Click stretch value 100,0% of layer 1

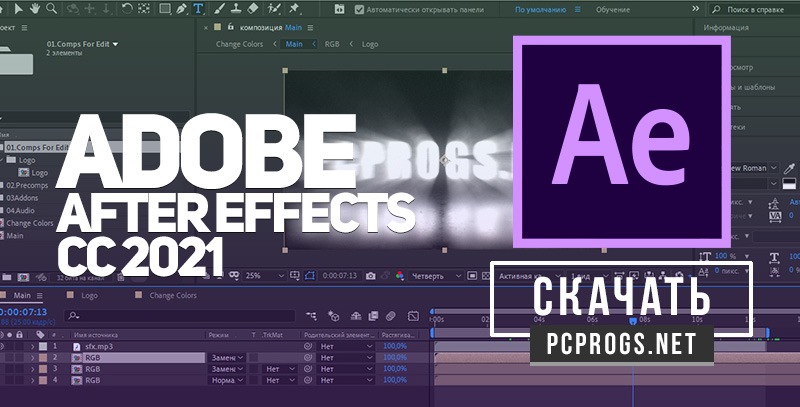395,346
